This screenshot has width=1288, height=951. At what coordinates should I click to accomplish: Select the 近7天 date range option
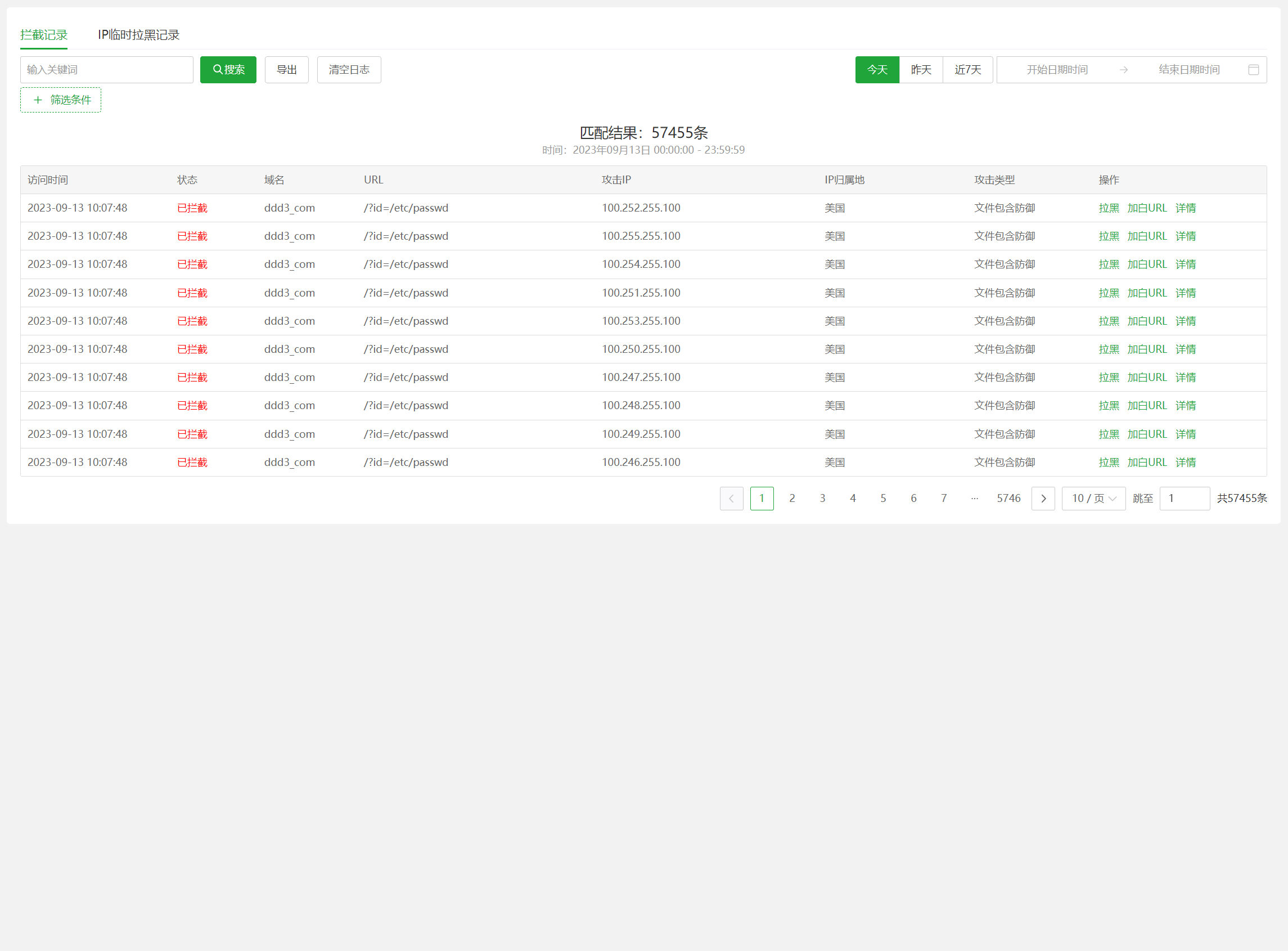pyautogui.click(x=967, y=70)
